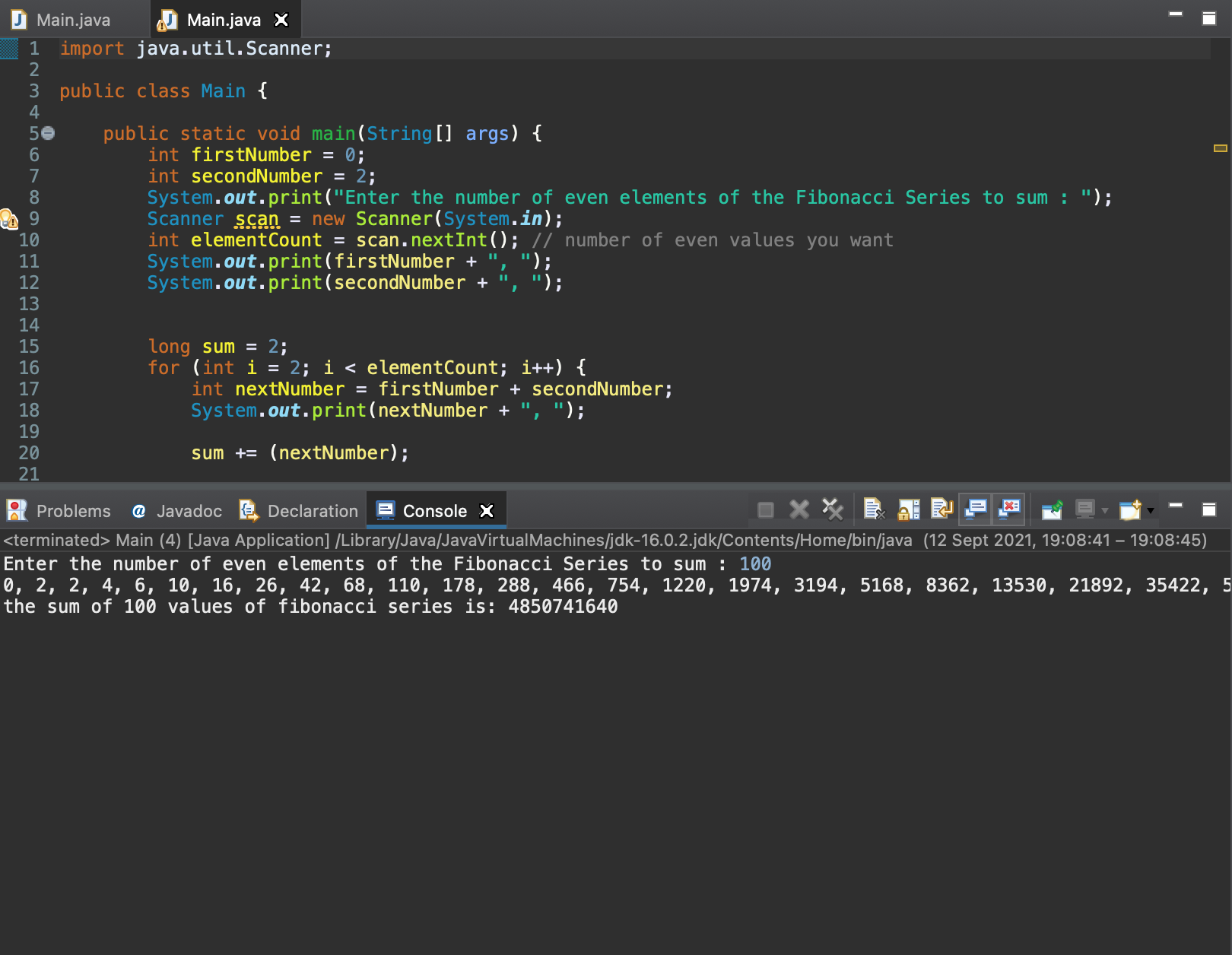The image size is (1232, 955).
Task: Maximize the Console panel
Action: 1209,509
